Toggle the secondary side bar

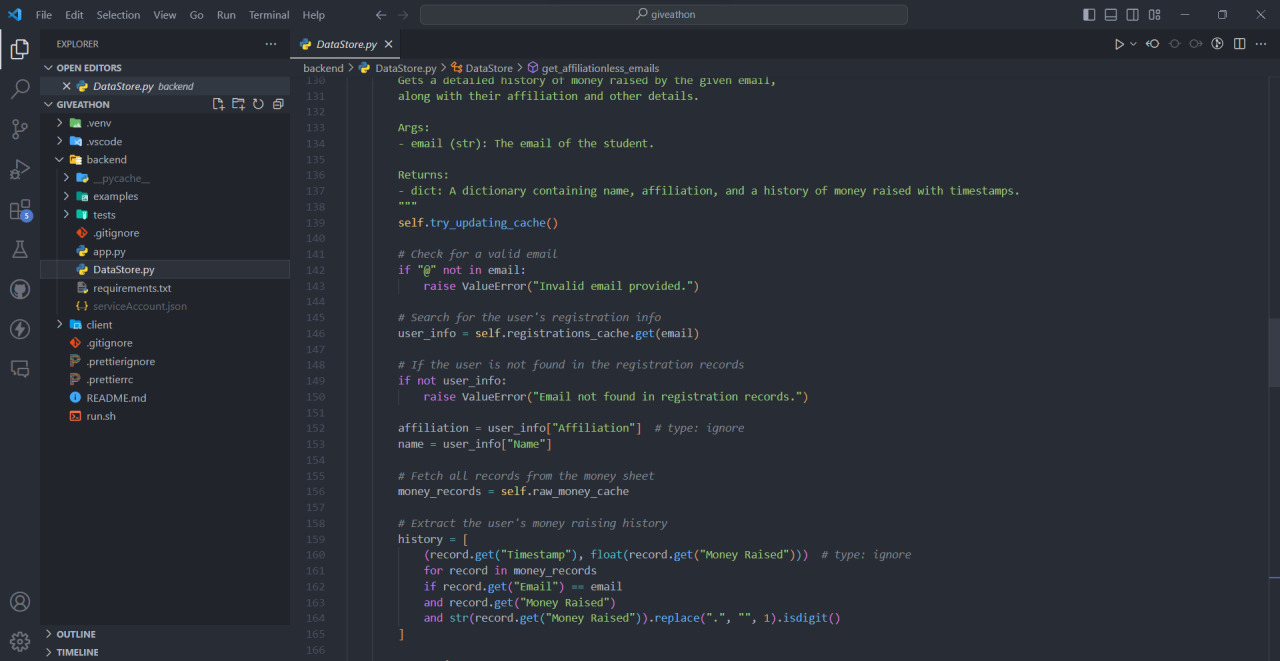(1133, 15)
